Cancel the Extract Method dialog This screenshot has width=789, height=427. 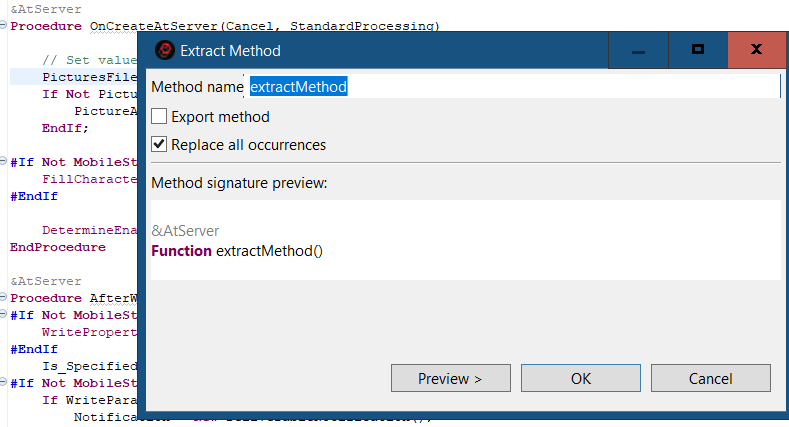pyautogui.click(x=710, y=378)
